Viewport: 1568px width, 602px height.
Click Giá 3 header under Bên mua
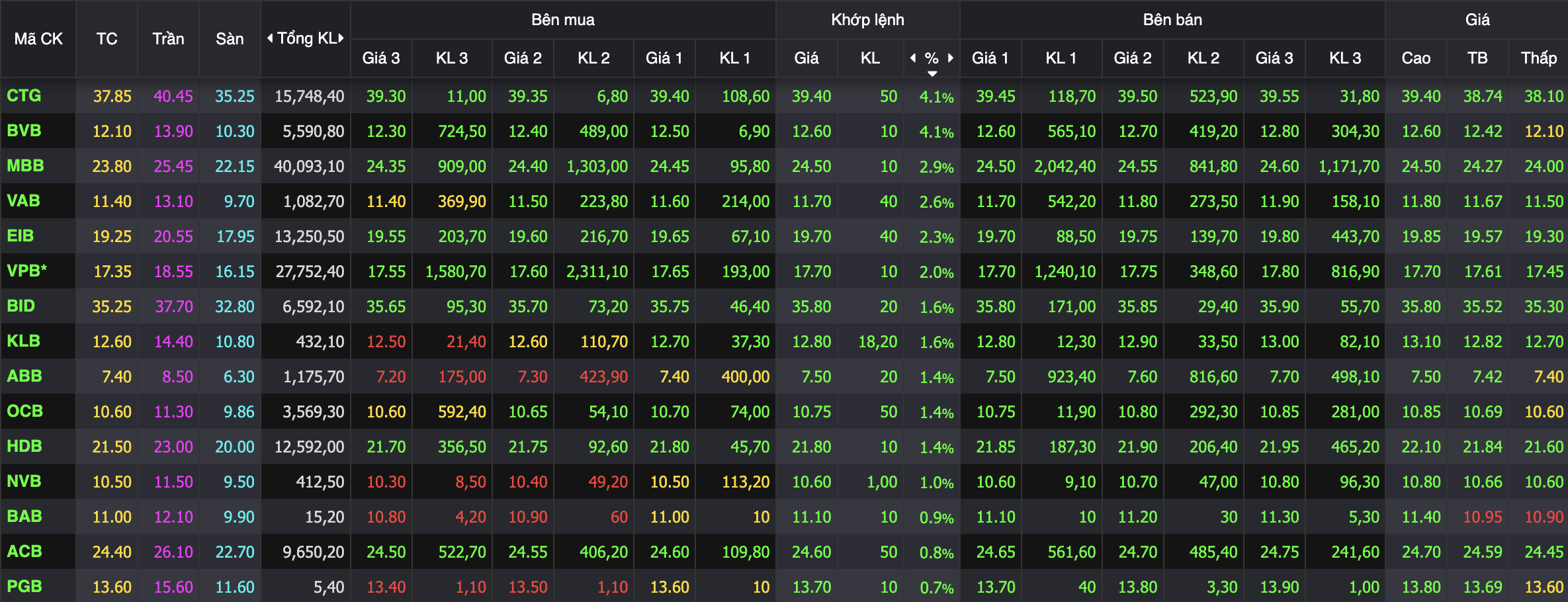tap(381, 58)
